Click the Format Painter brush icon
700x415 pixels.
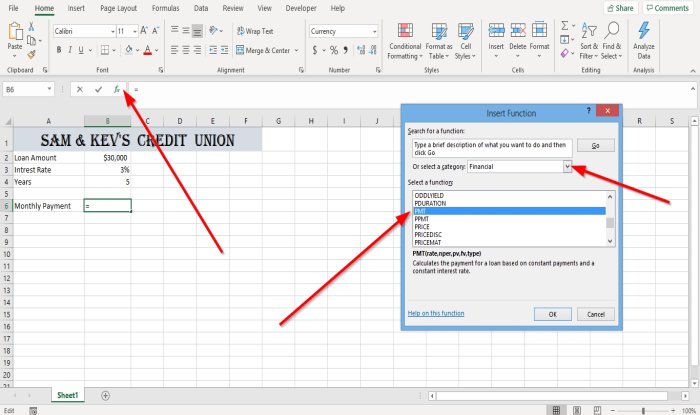pos(31,54)
